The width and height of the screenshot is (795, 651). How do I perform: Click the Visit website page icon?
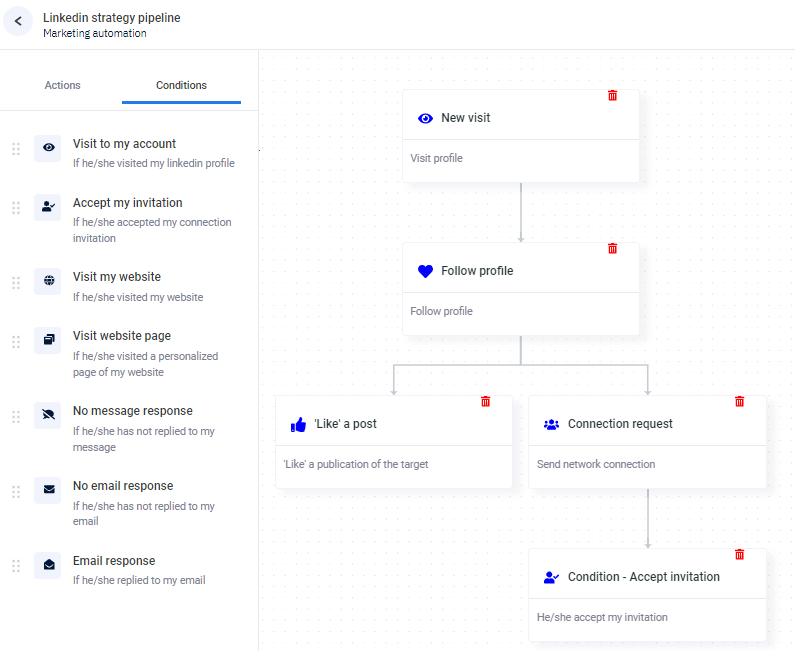(x=47, y=340)
